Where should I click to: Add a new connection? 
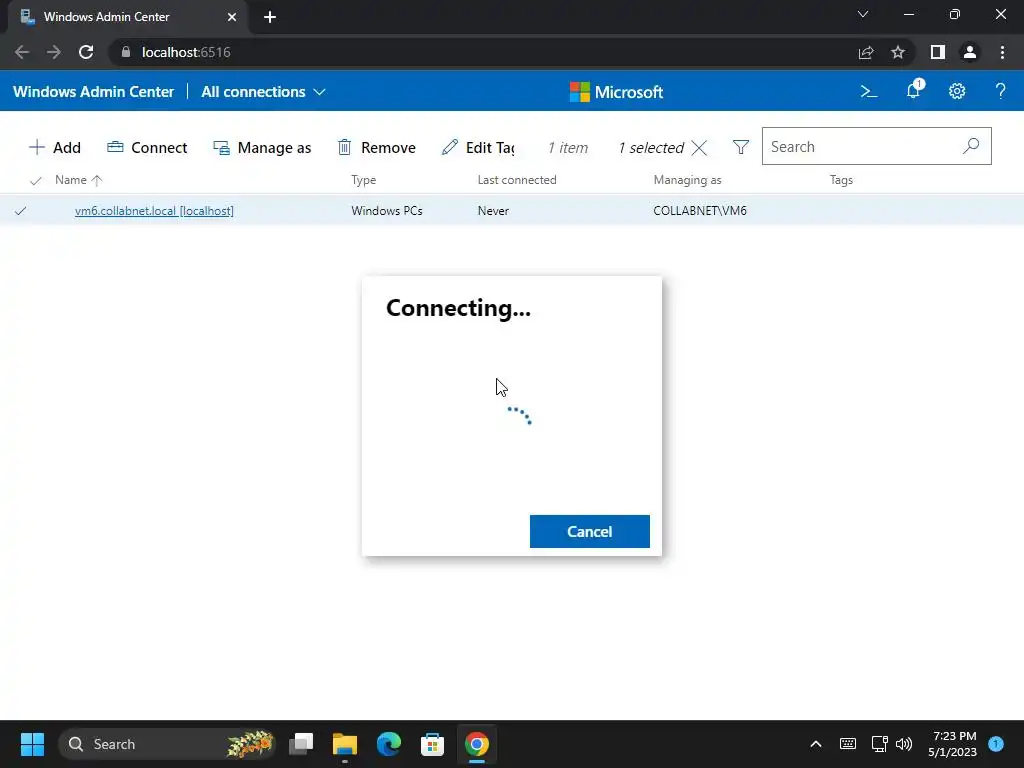(55, 148)
